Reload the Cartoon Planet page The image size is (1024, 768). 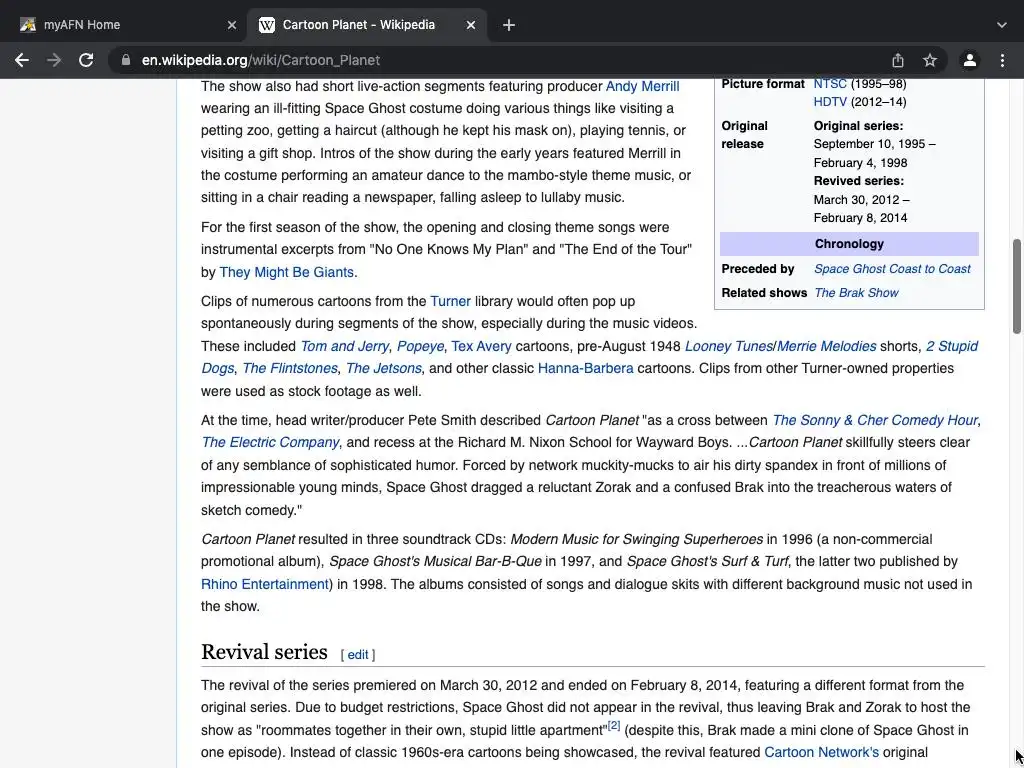coord(86,60)
